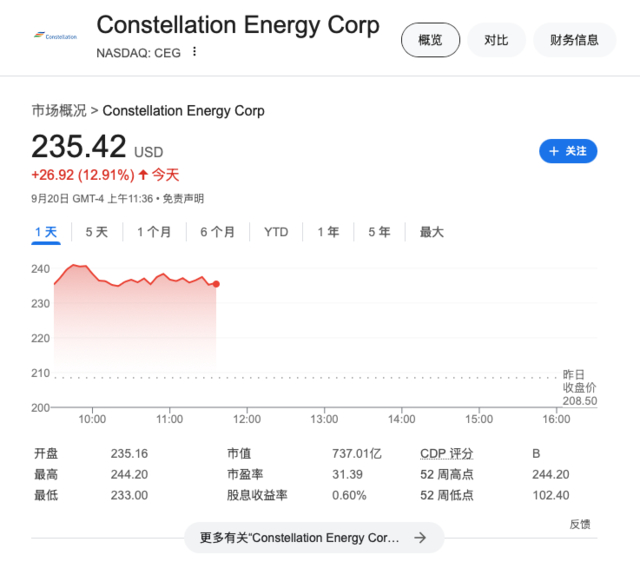Switch chart to 5 年 range
This screenshot has width=640, height=575.
pos(379,232)
